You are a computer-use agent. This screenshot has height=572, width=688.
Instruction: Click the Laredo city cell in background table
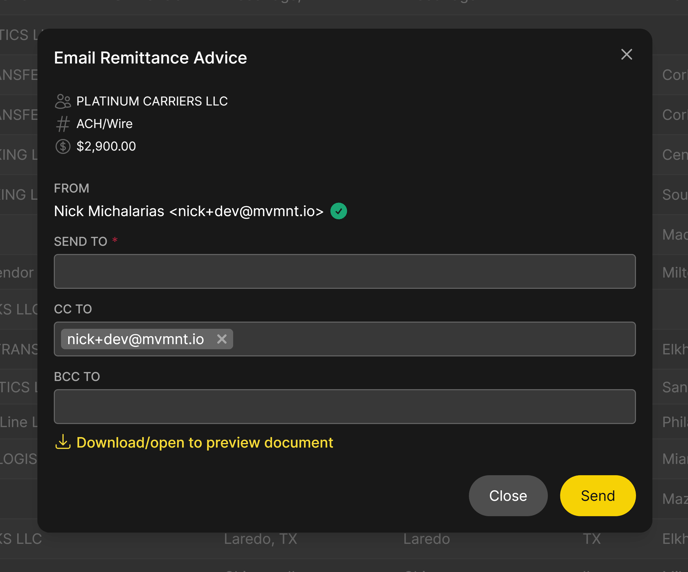pyautogui.click(x=426, y=539)
